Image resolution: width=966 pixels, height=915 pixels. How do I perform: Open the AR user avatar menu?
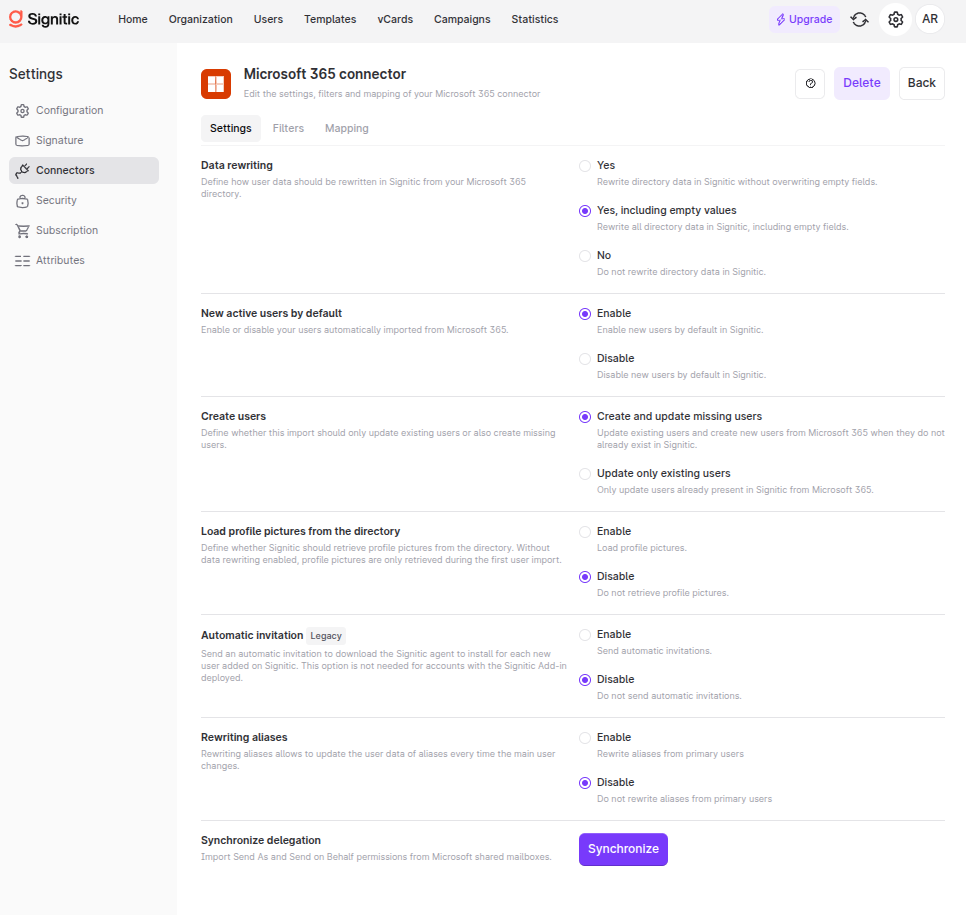click(x=930, y=19)
